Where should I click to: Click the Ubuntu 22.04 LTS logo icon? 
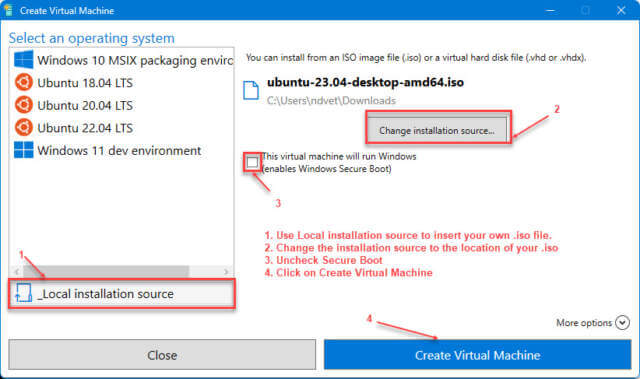(24, 127)
